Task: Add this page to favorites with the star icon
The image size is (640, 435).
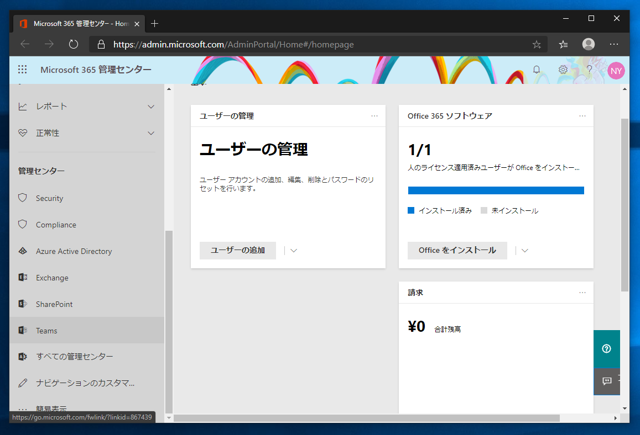Action: pos(536,44)
